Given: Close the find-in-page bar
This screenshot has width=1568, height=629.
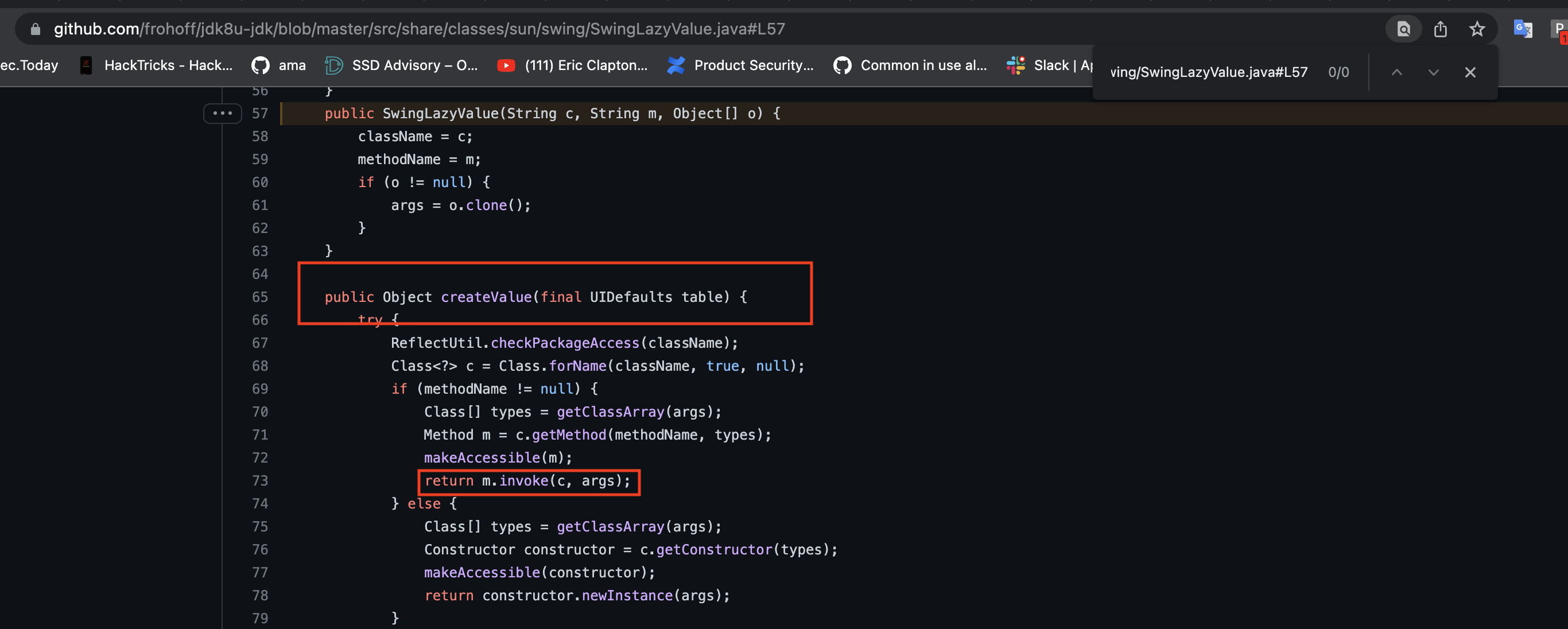Looking at the screenshot, I should (x=1470, y=72).
